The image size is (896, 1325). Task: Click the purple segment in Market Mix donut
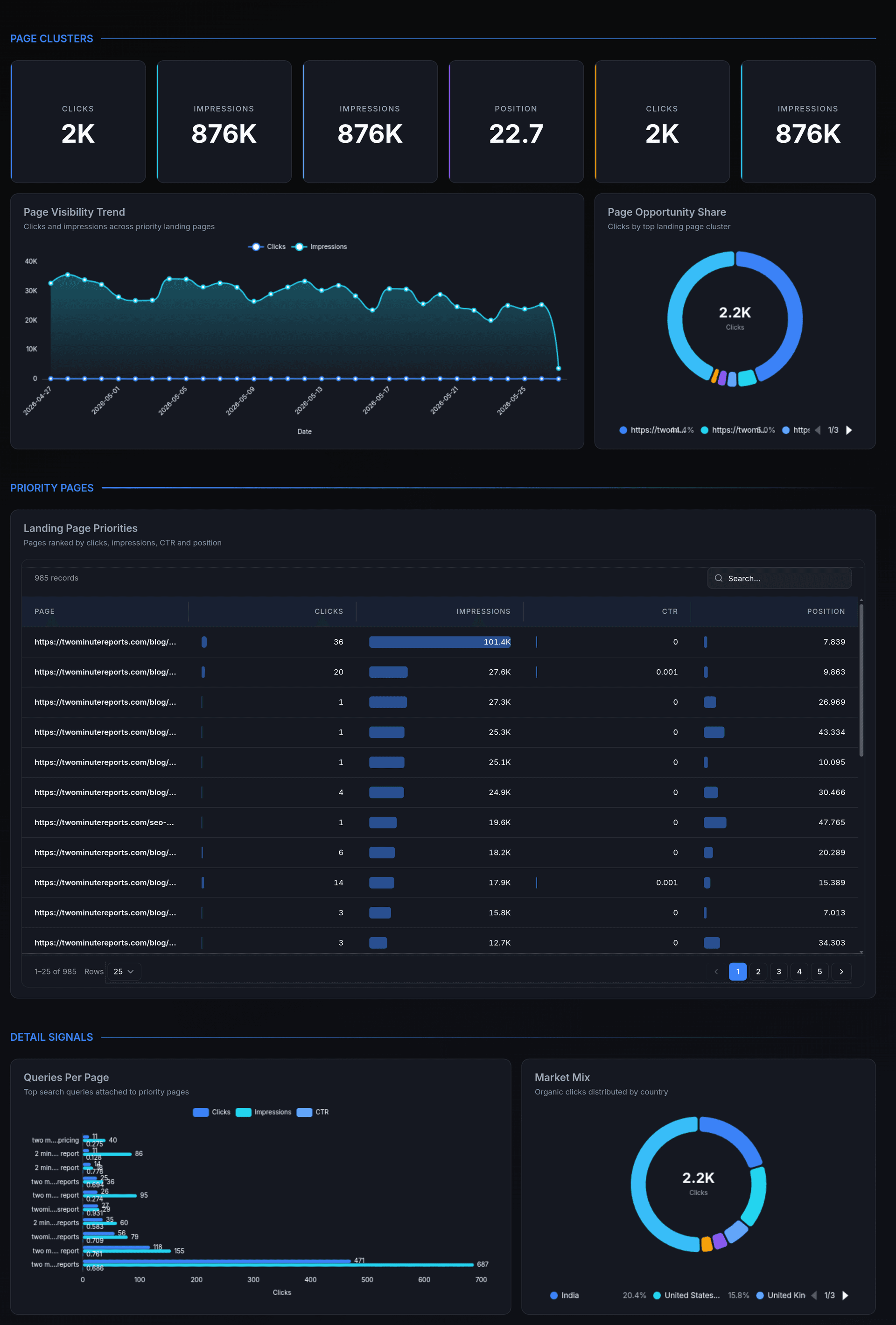[719, 1240]
